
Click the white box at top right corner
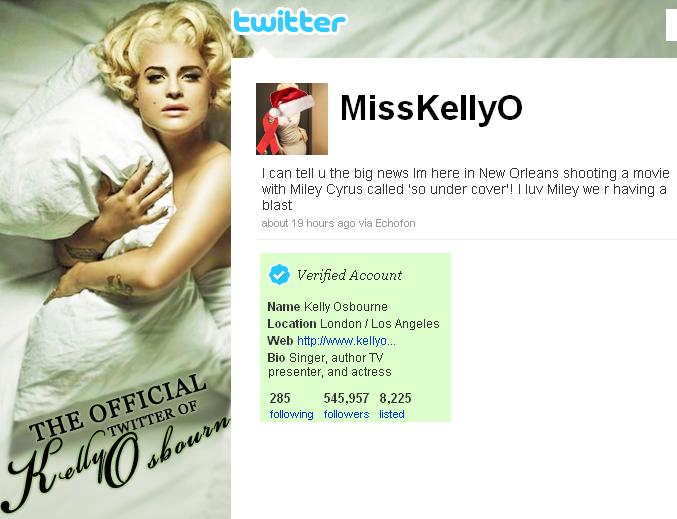[671, 26]
